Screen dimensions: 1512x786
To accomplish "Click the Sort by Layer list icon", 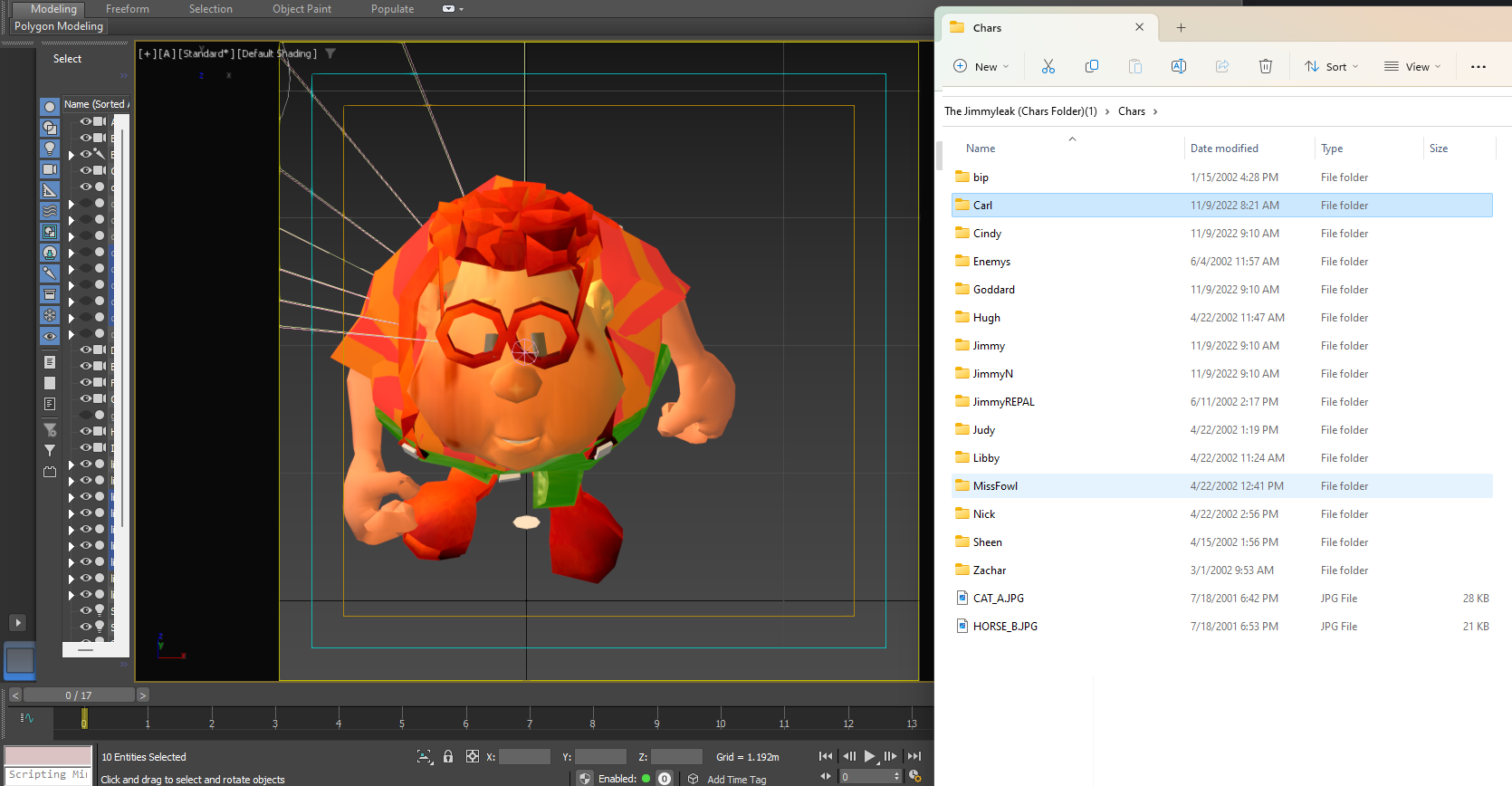I will [x=50, y=362].
